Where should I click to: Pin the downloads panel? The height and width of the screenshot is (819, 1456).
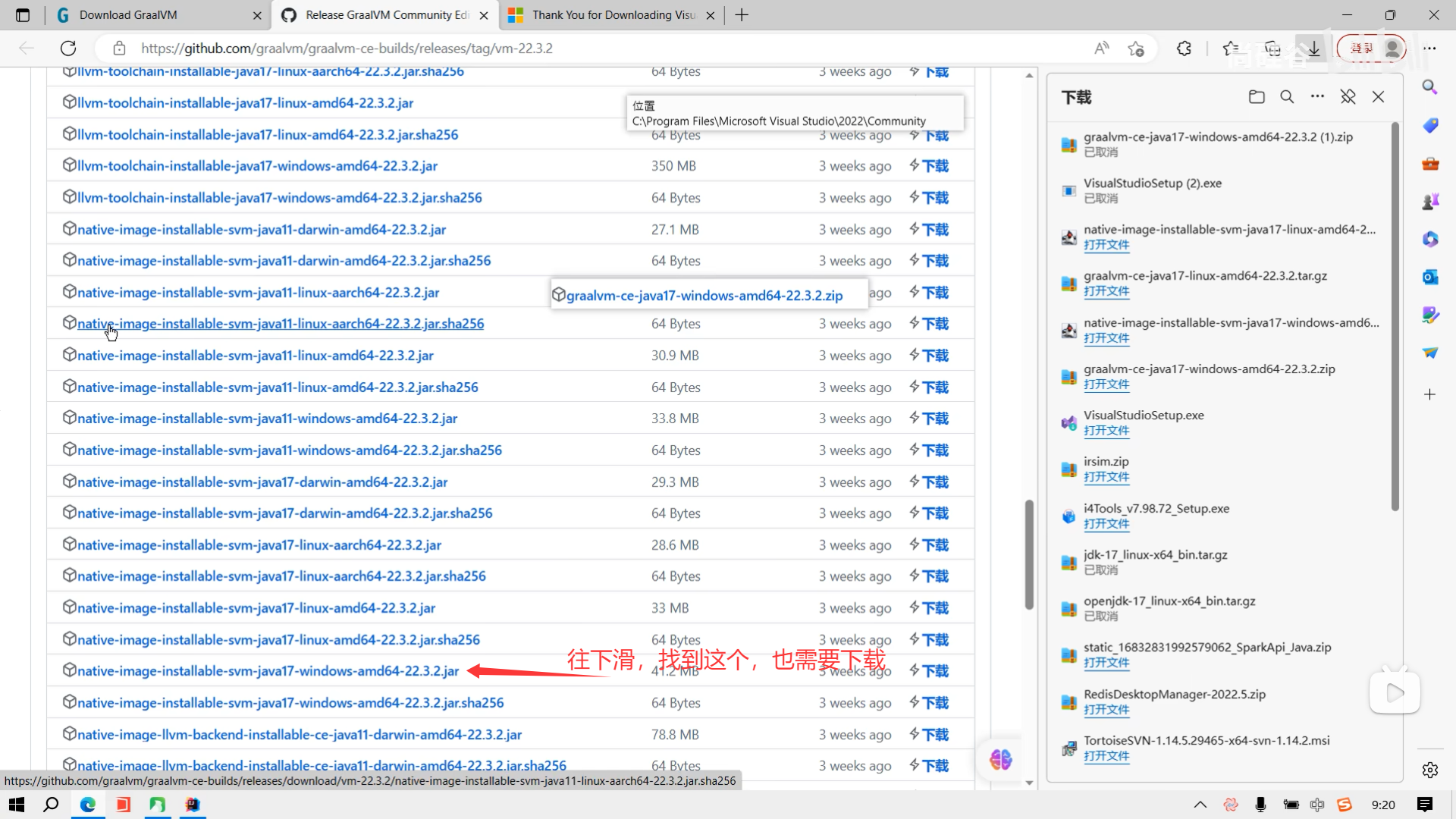coord(1348,97)
